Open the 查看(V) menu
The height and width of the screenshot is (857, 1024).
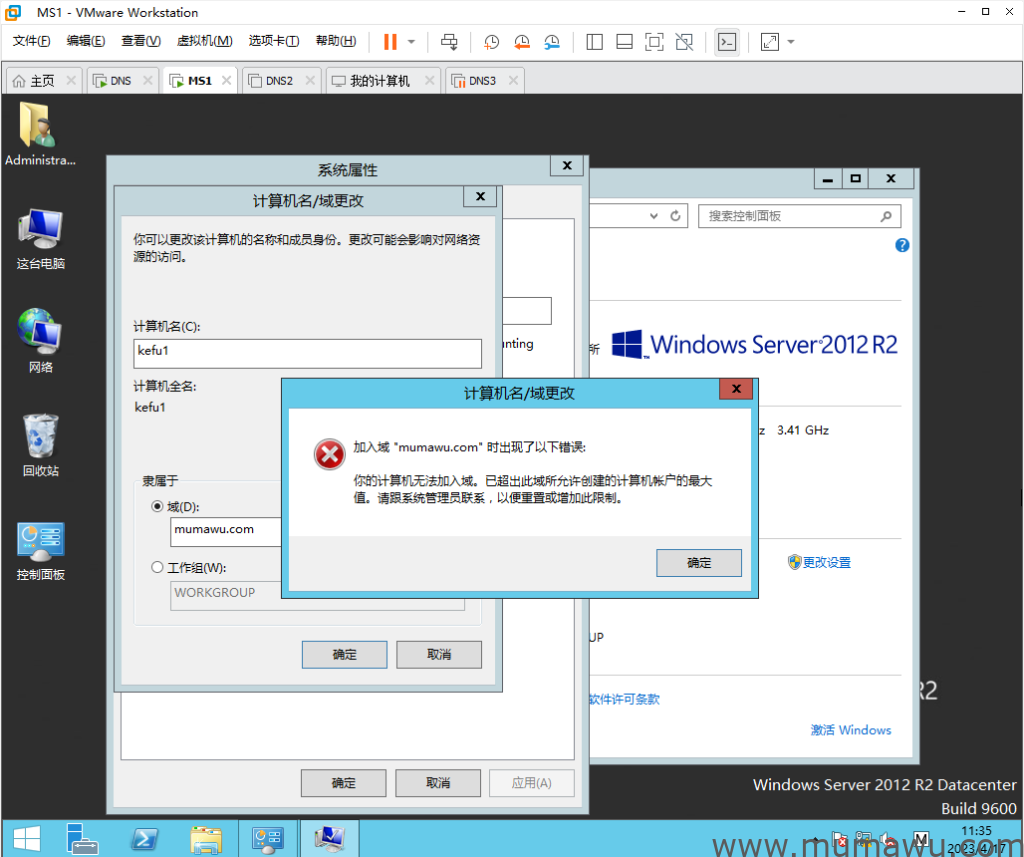140,41
